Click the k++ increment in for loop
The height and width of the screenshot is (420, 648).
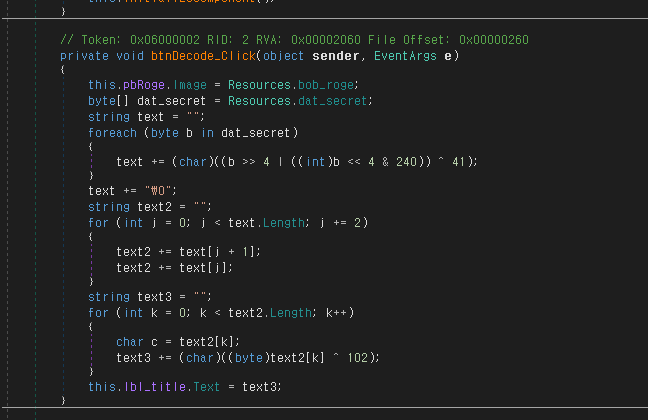click(x=336, y=313)
